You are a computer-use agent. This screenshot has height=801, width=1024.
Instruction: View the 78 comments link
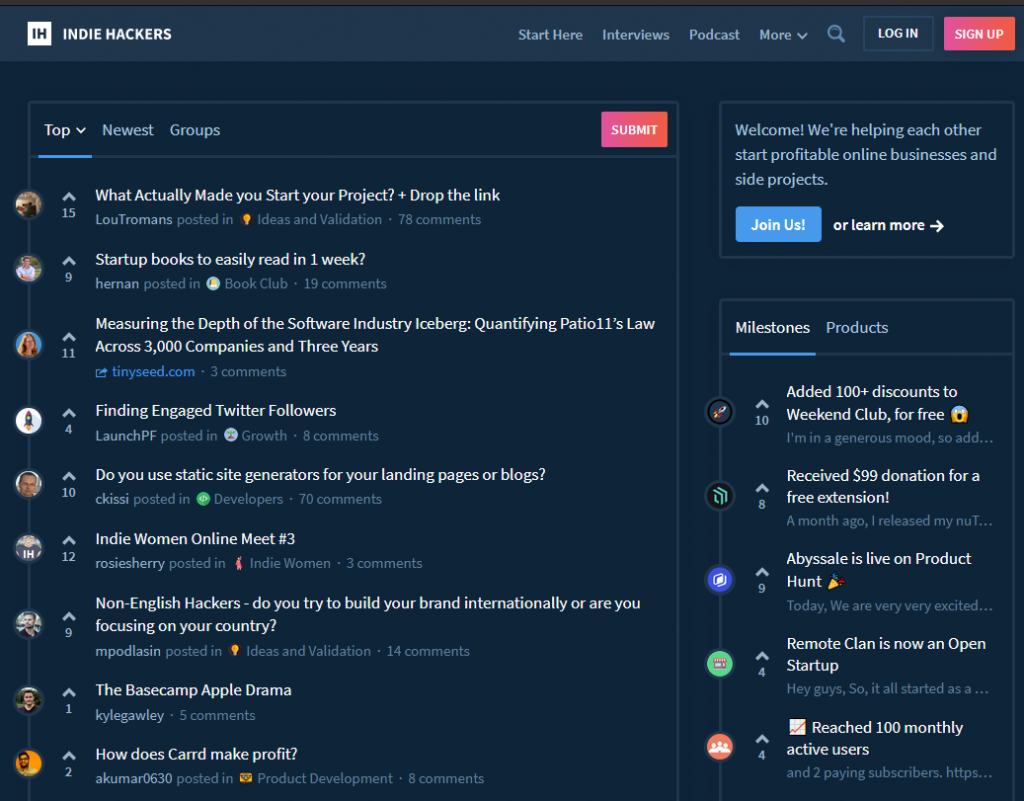(440, 219)
